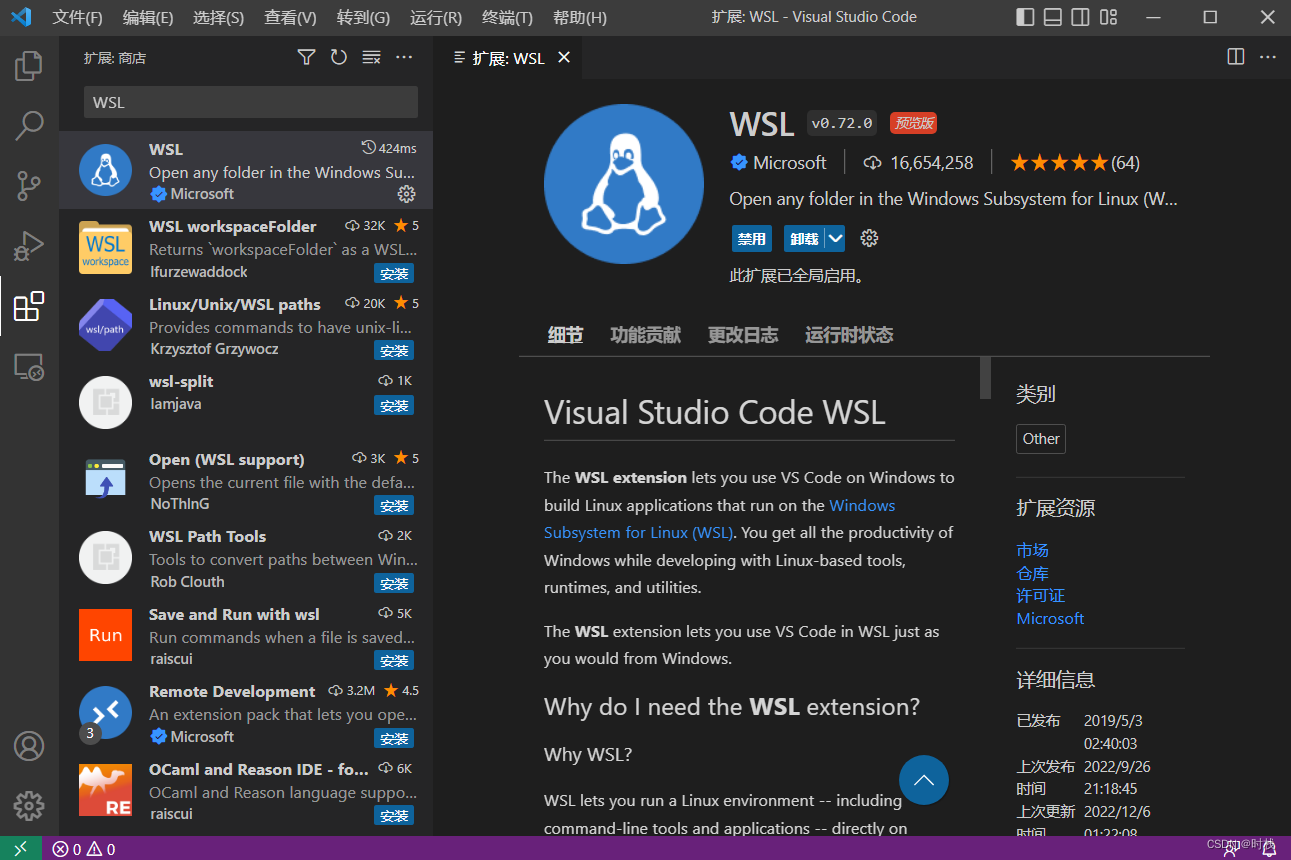The height and width of the screenshot is (860, 1291).
Task: Select the Extensions view icon
Action: [29, 306]
